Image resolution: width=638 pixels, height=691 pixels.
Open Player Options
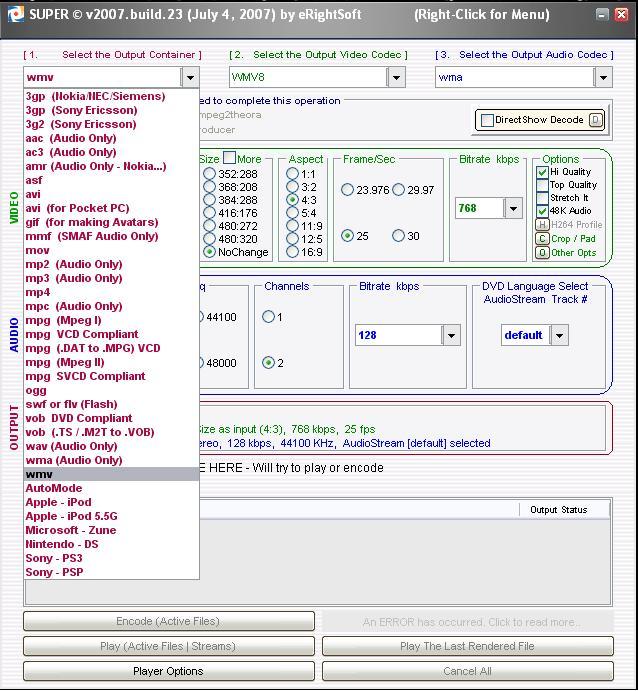[x=169, y=671]
